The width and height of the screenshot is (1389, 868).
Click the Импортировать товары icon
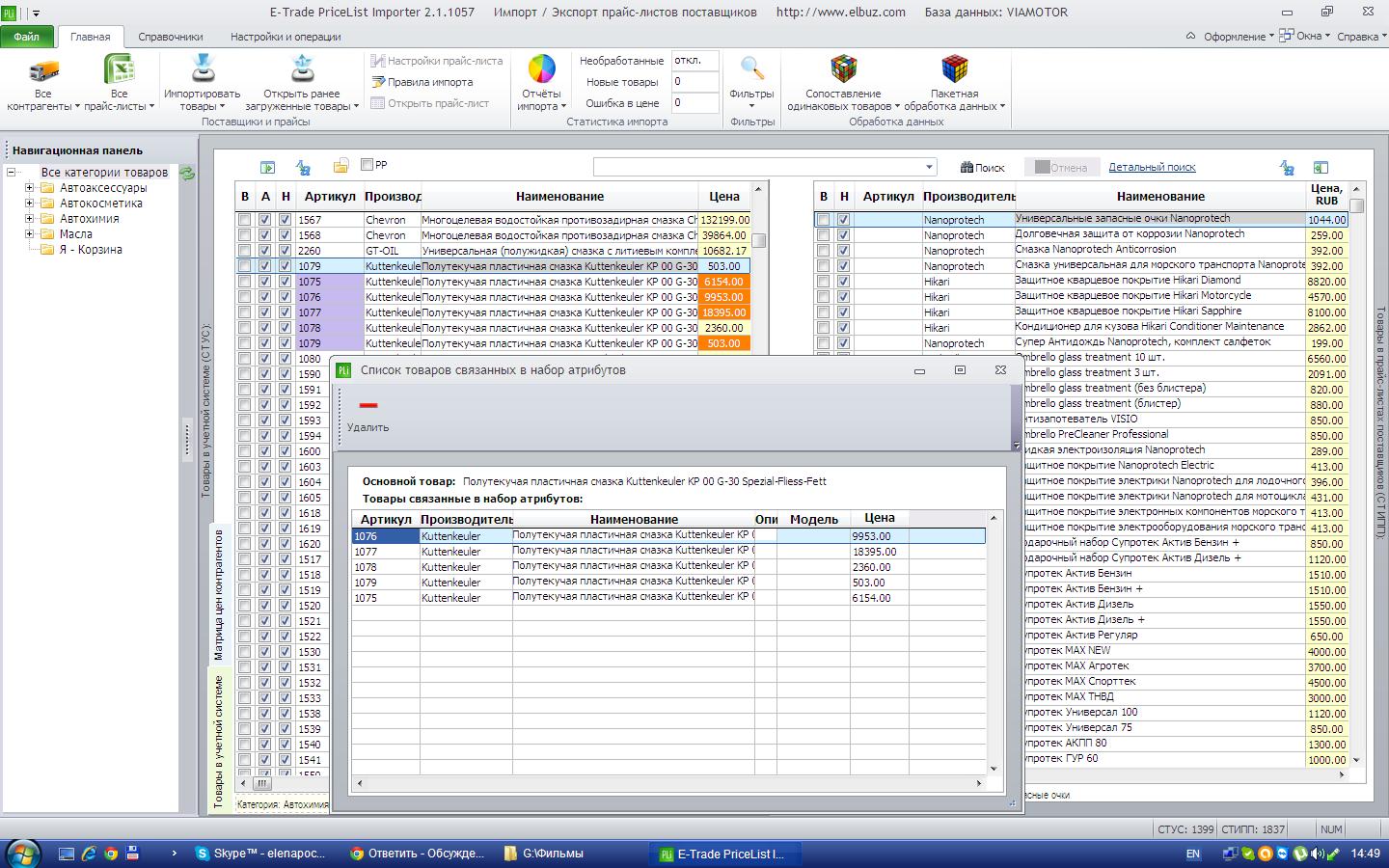pyautogui.click(x=203, y=68)
